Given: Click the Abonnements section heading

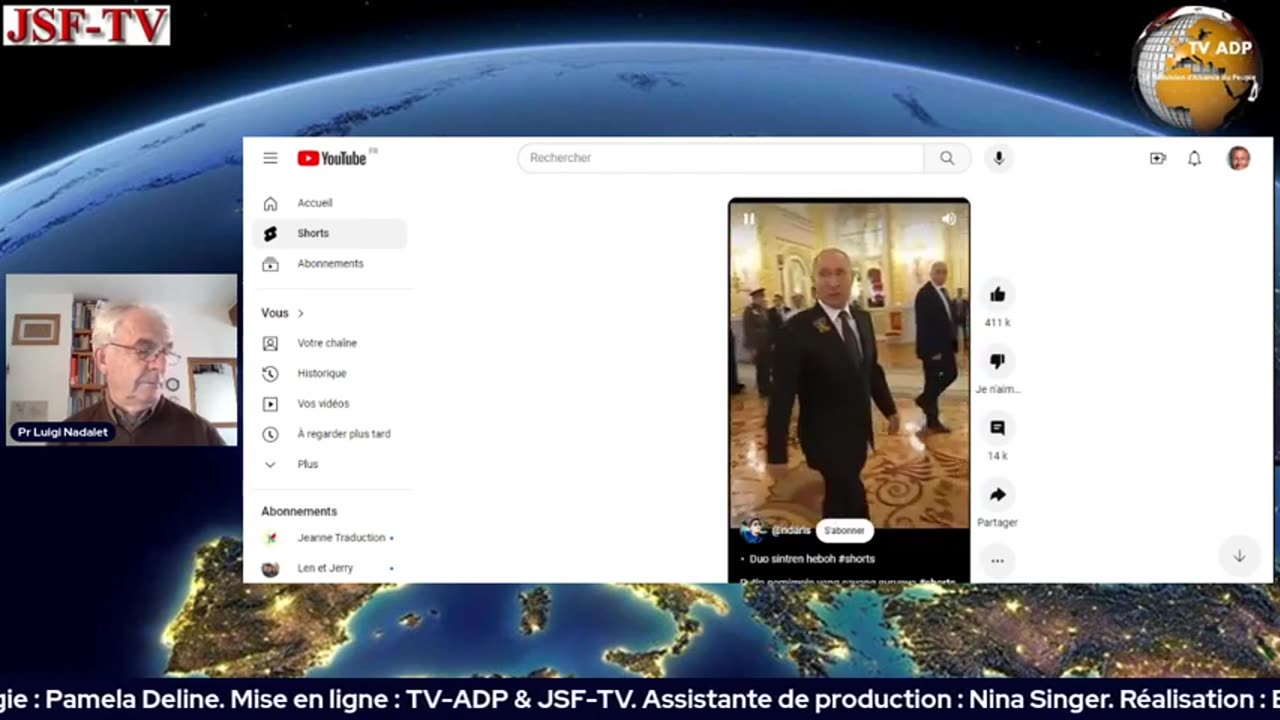Looking at the screenshot, I should coord(299,511).
